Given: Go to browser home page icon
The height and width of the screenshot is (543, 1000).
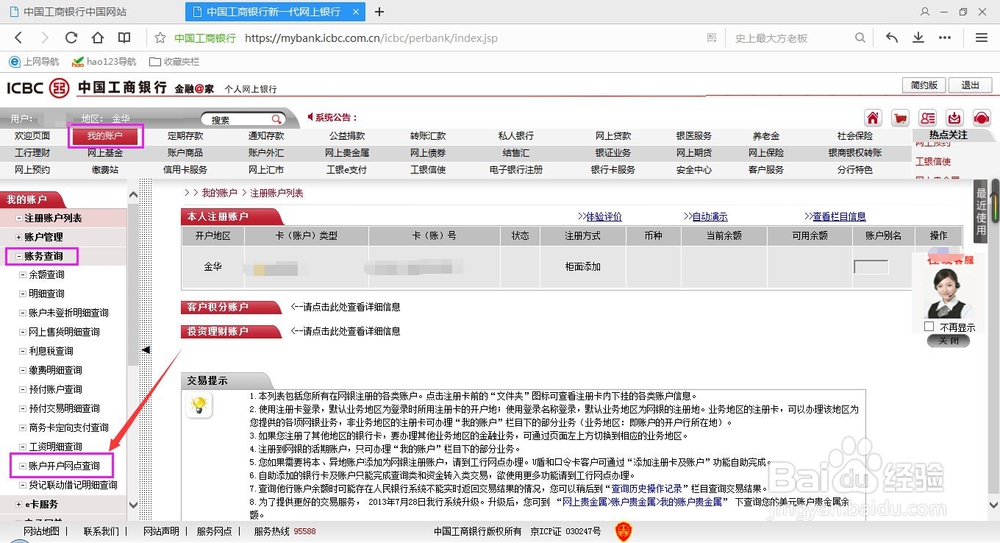Looking at the screenshot, I should click(98, 38).
